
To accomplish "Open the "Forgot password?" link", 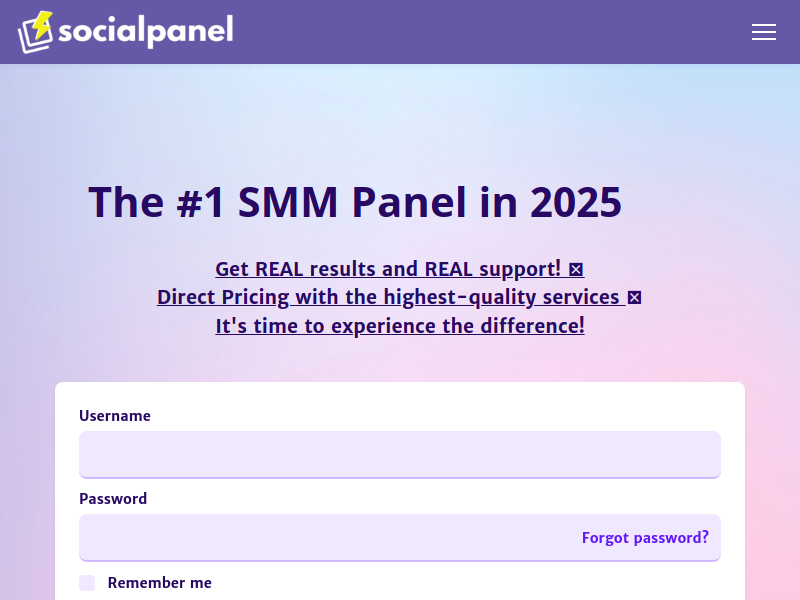I will (x=645, y=537).
